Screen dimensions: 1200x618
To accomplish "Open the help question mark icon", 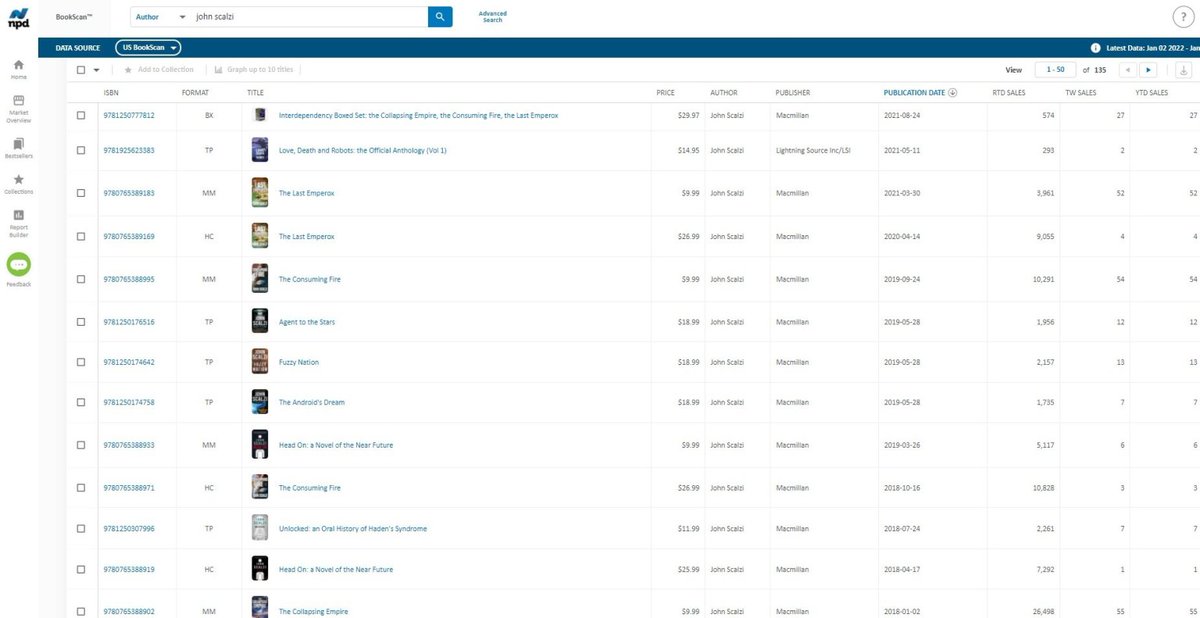I will pyautogui.click(x=1181, y=17).
